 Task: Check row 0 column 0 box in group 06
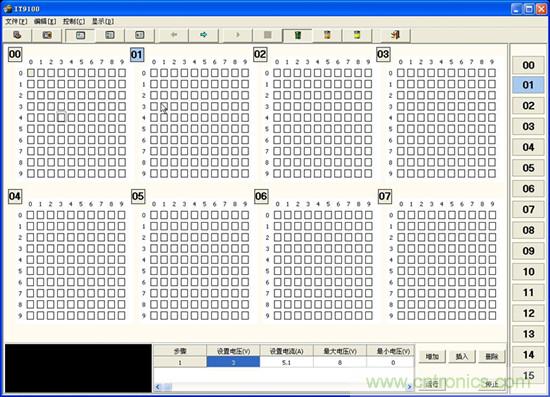pyautogui.click(x=277, y=215)
